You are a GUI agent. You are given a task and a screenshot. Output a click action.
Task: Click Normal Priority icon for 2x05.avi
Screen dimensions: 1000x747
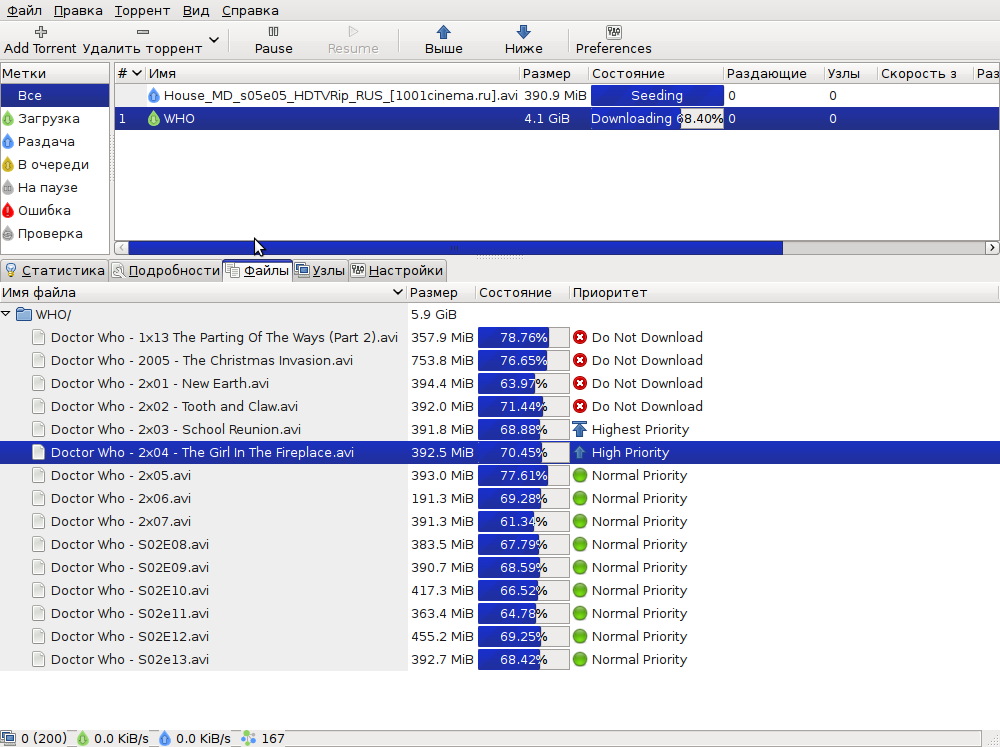pyautogui.click(x=580, y=475)
